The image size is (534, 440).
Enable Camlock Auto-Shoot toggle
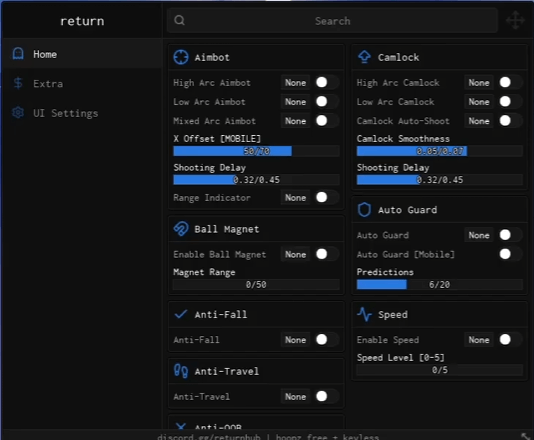tap(511, 121)
